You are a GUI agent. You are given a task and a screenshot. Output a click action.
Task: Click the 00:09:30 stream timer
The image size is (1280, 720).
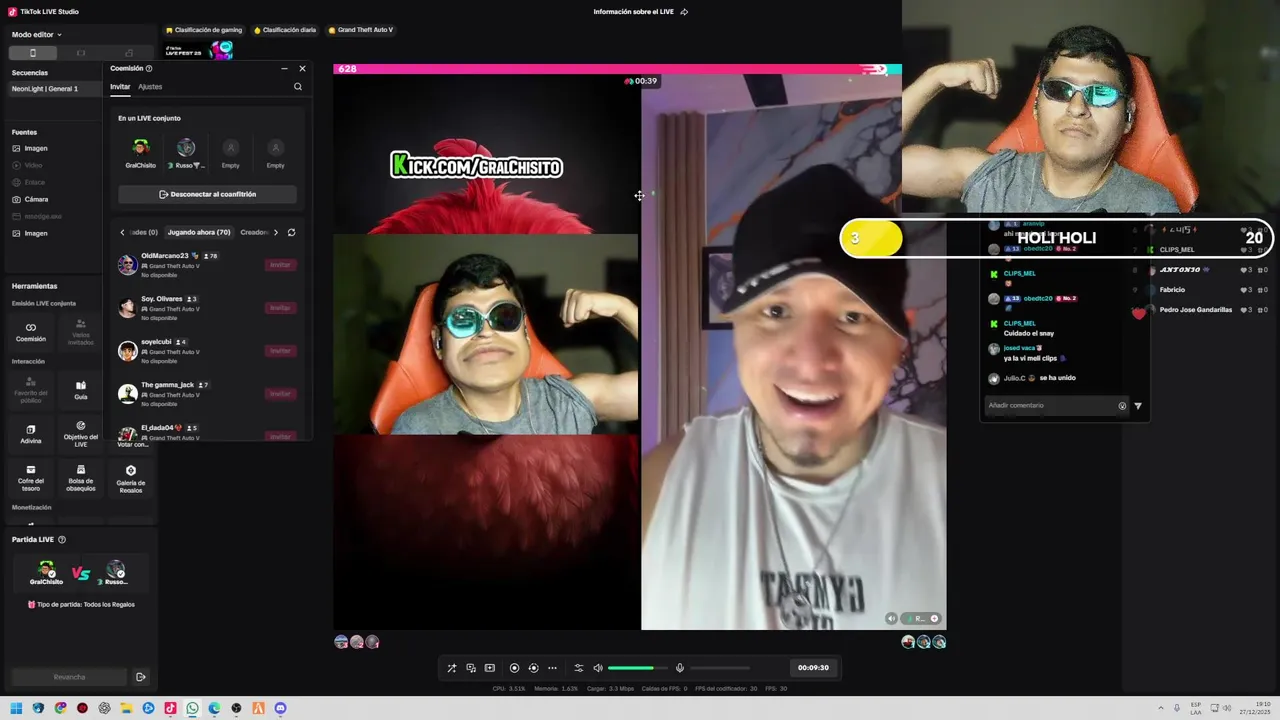pos(813,668)
